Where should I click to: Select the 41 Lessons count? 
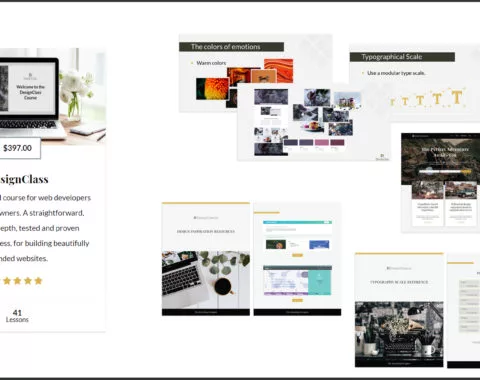click(17, 316)
